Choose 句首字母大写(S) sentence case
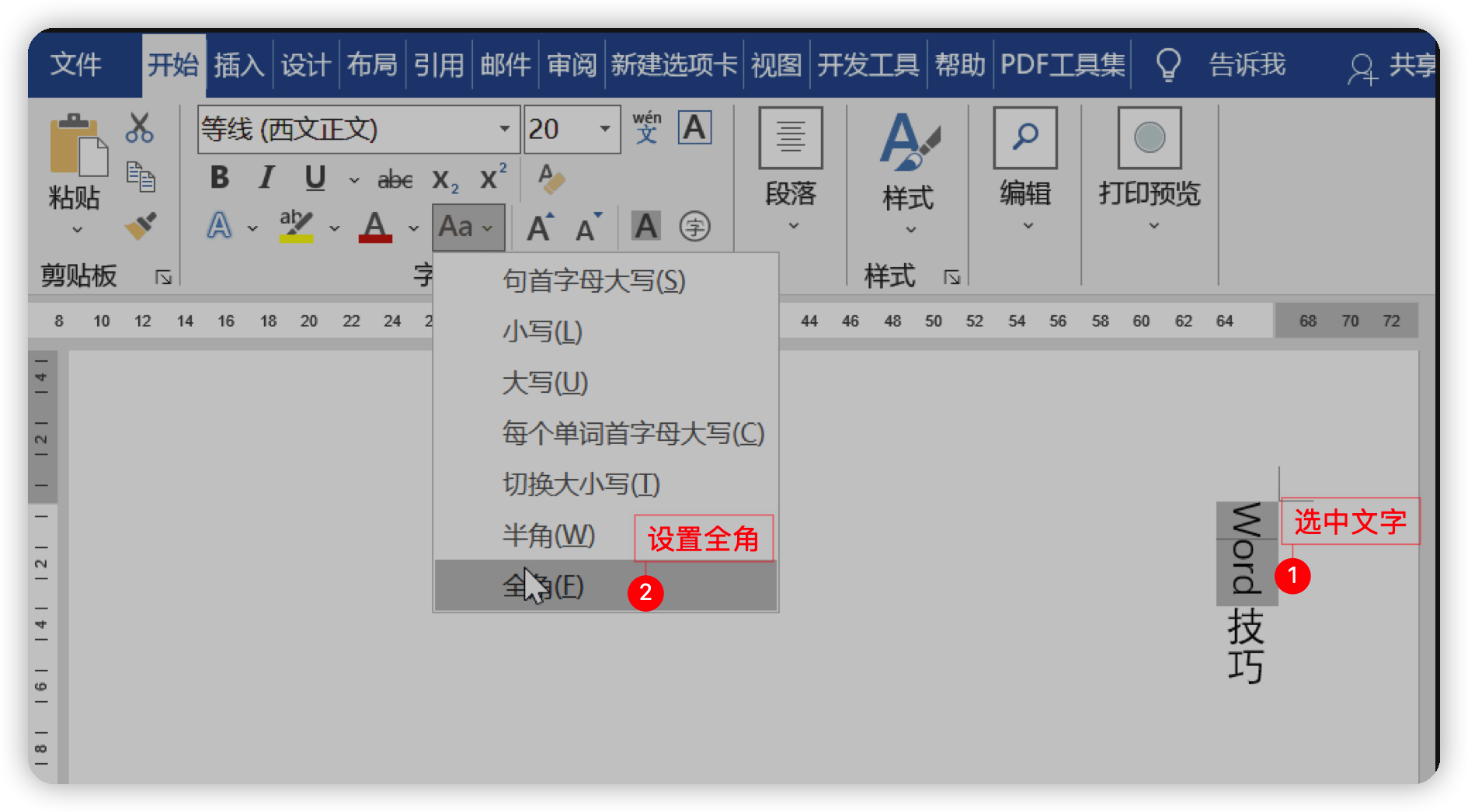 click(x=606, y=280)
